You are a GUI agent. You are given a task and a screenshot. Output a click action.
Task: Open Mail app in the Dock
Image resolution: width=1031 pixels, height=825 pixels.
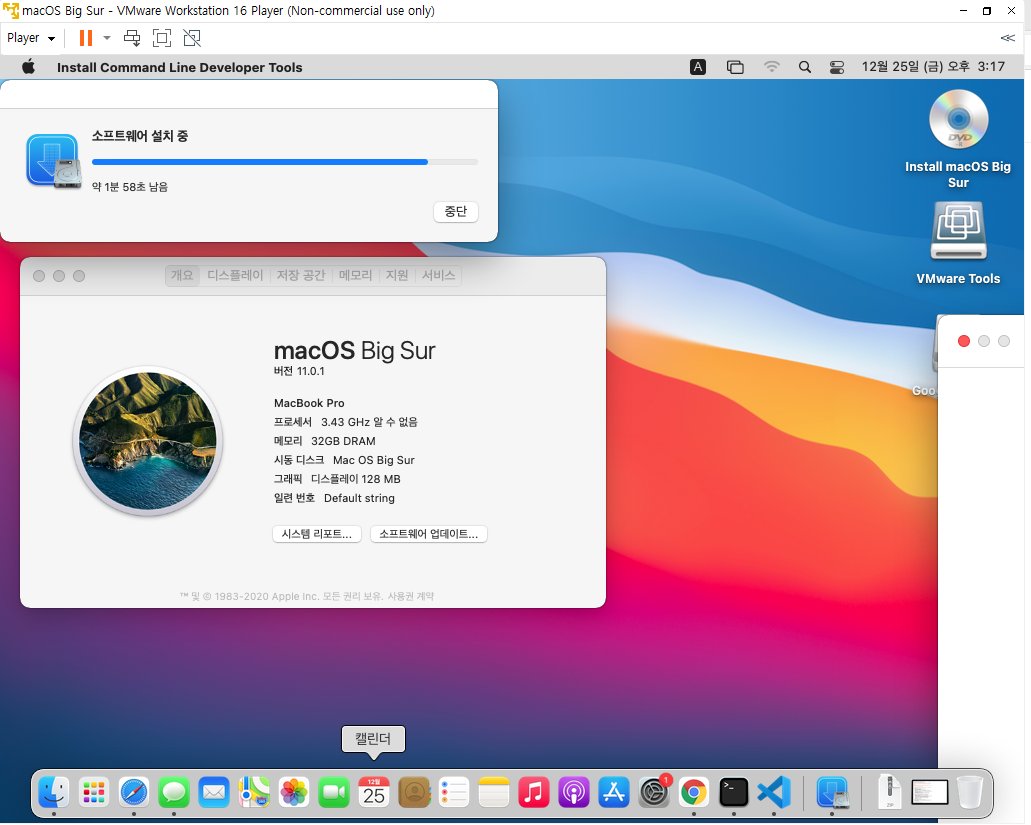(214, 792)
